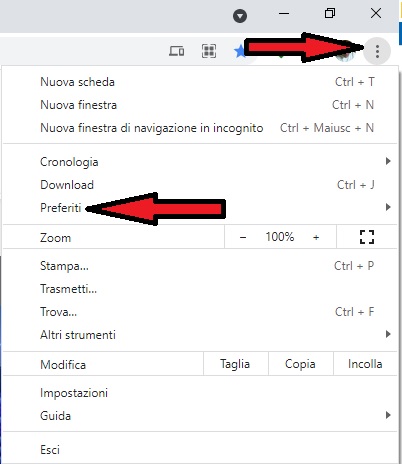Click the Copia button
This screenshot has width=402, height=464.
point(300,364)
